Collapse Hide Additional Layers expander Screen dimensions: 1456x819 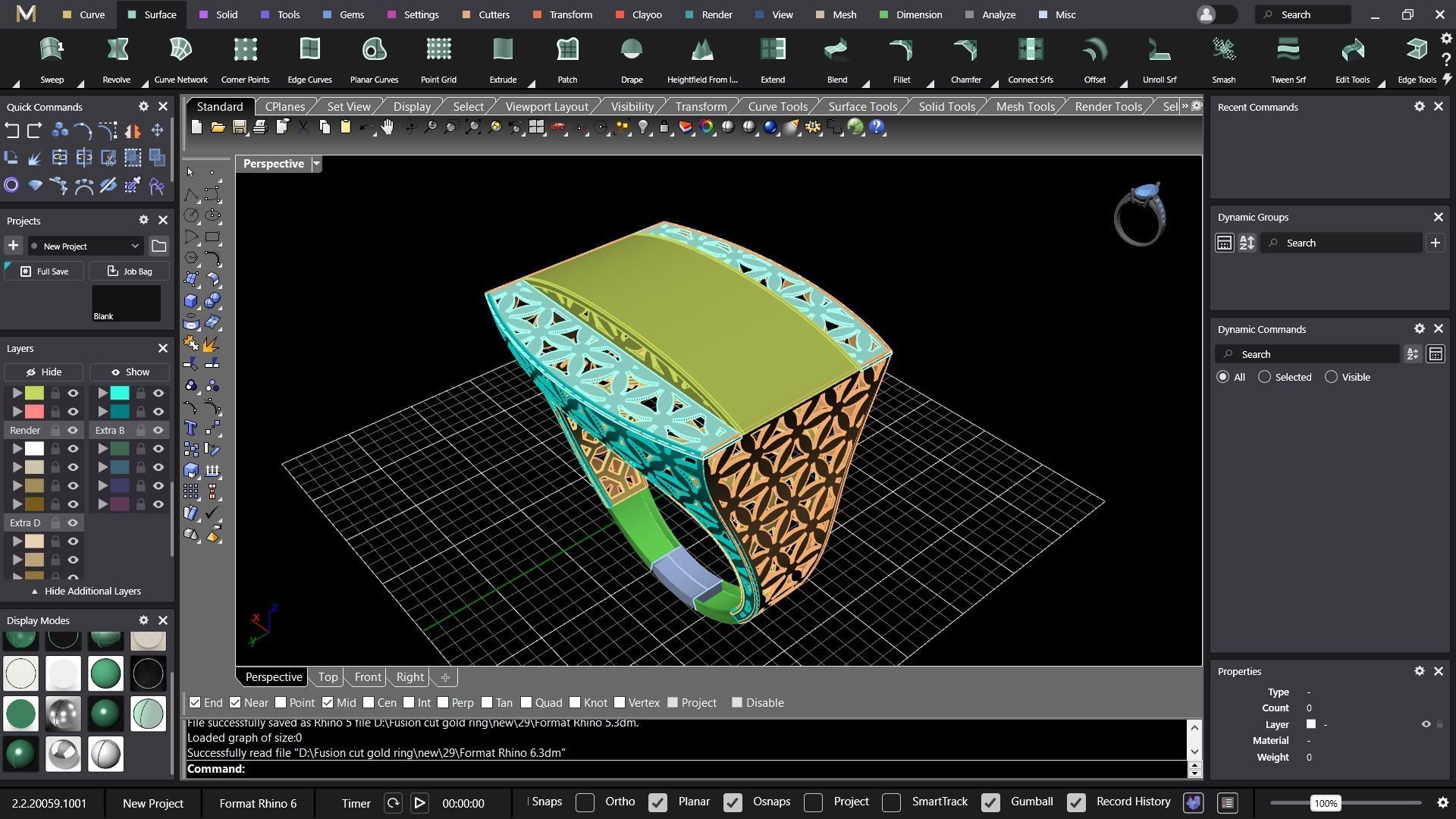[x=86, y=591]
